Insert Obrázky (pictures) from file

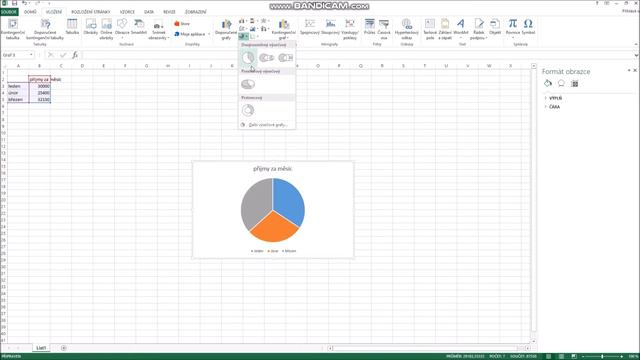[91, 27]
